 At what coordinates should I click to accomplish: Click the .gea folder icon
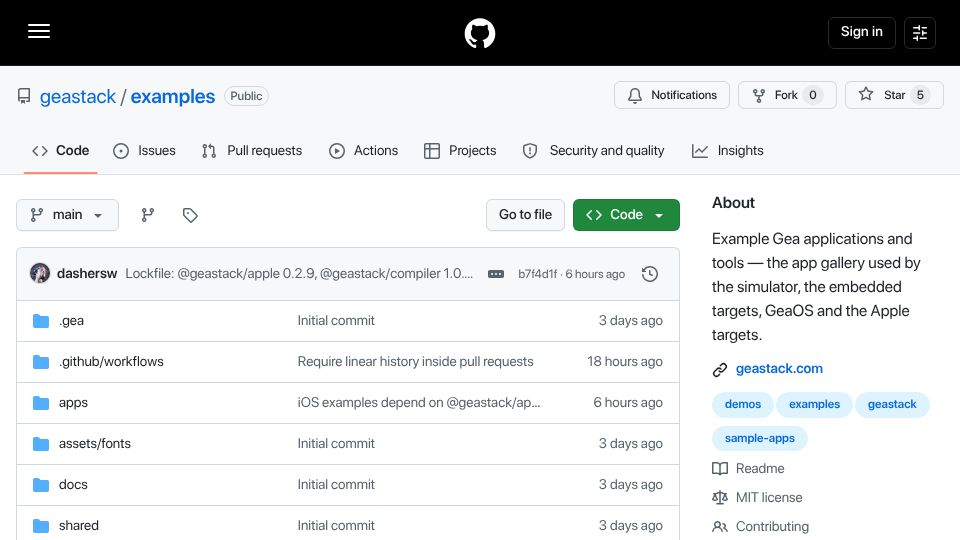pos(41,321)
